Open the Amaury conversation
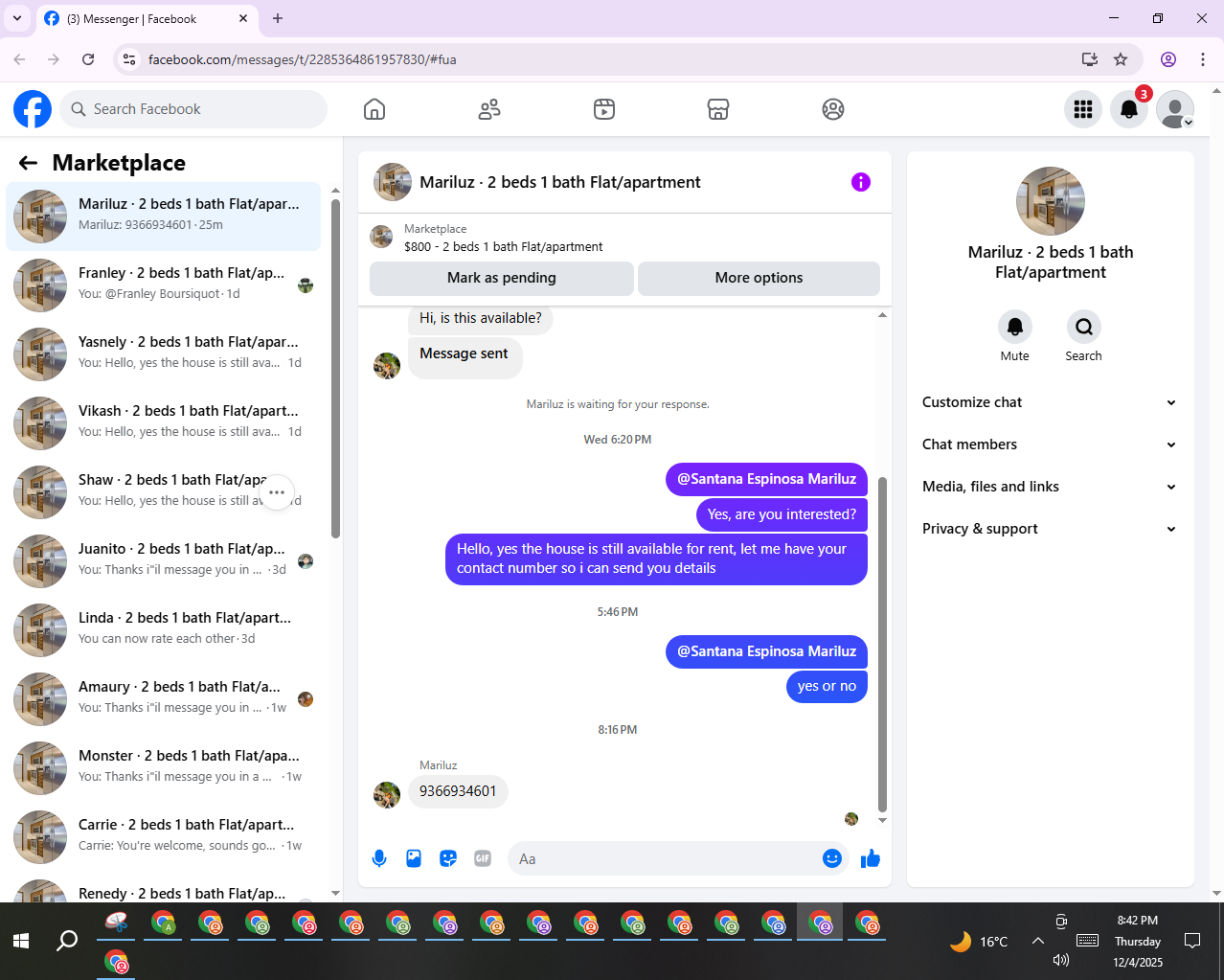 164,699
